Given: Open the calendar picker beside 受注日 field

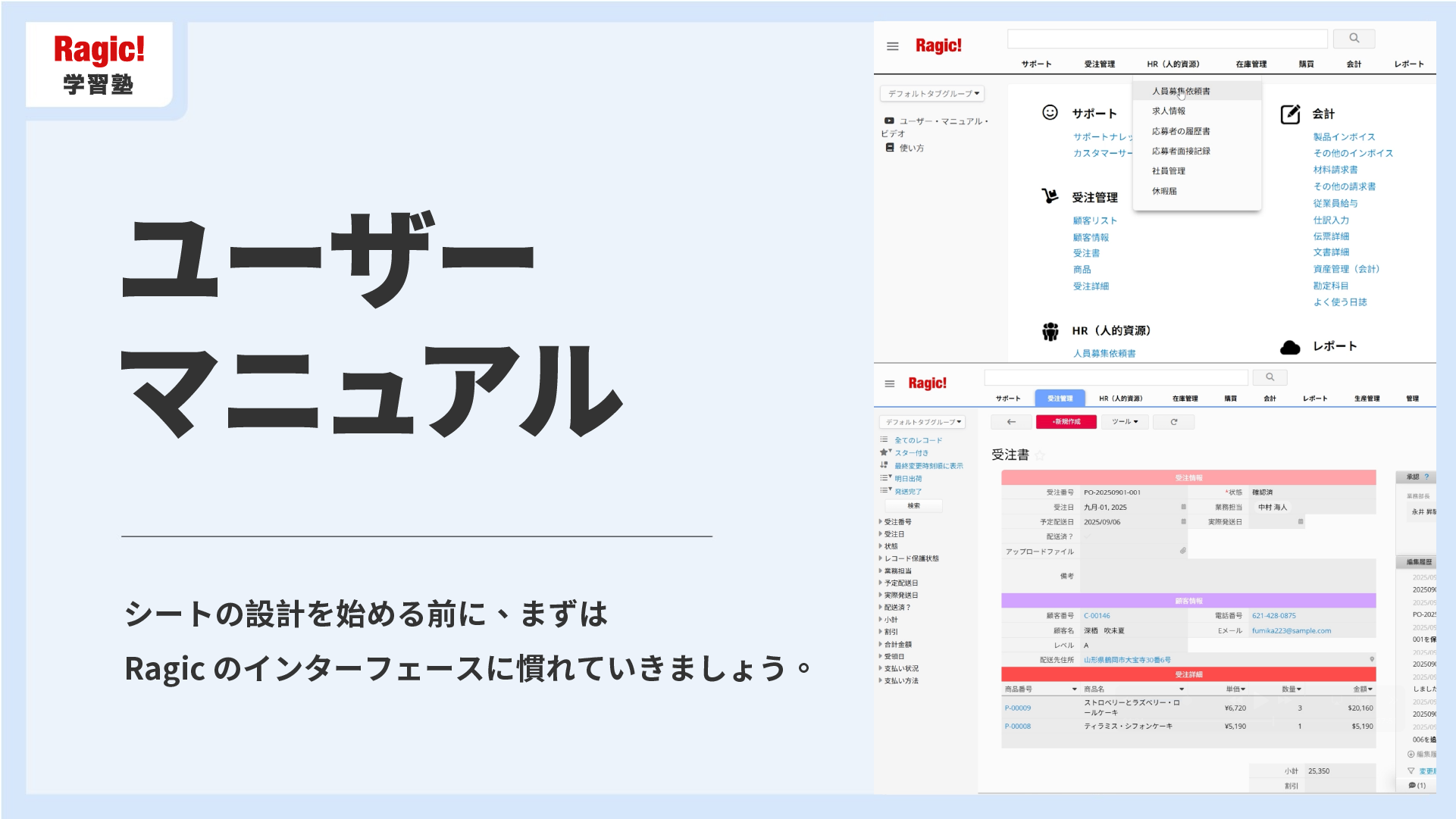Looking at the screenshot, I should (1183, 507).
